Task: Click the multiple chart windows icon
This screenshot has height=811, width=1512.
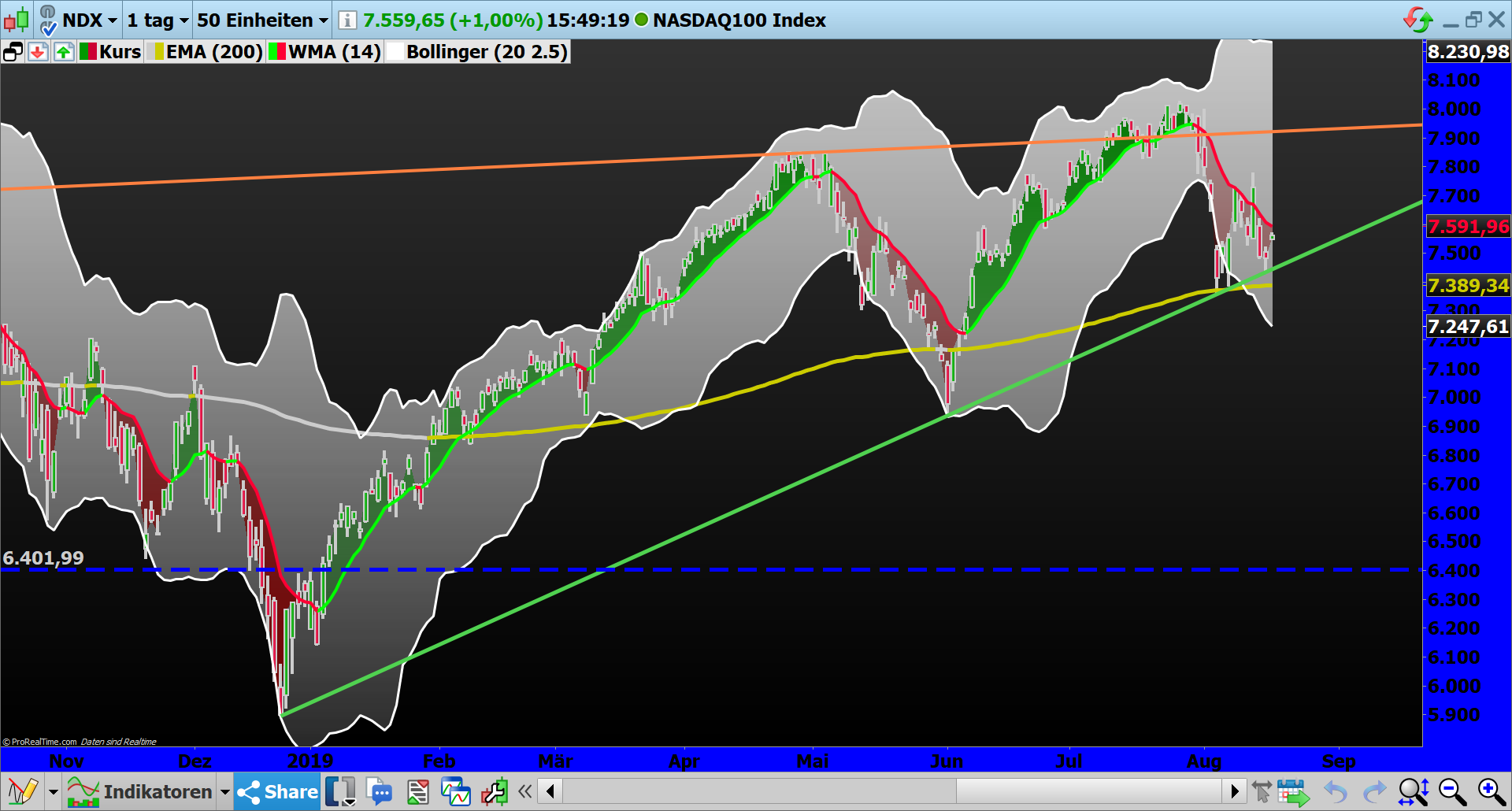Action: click(456, 791)
